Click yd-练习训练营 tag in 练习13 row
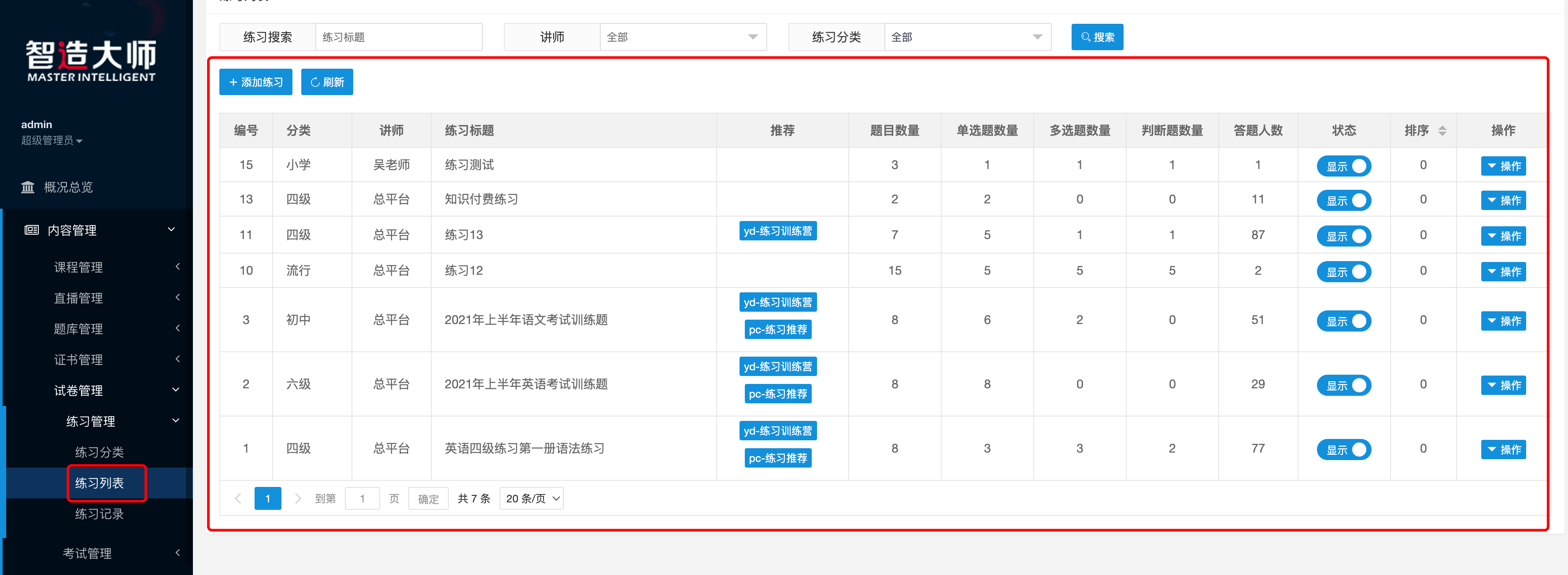The width and height of the screenshot is (1568, 575). [777, 231]
